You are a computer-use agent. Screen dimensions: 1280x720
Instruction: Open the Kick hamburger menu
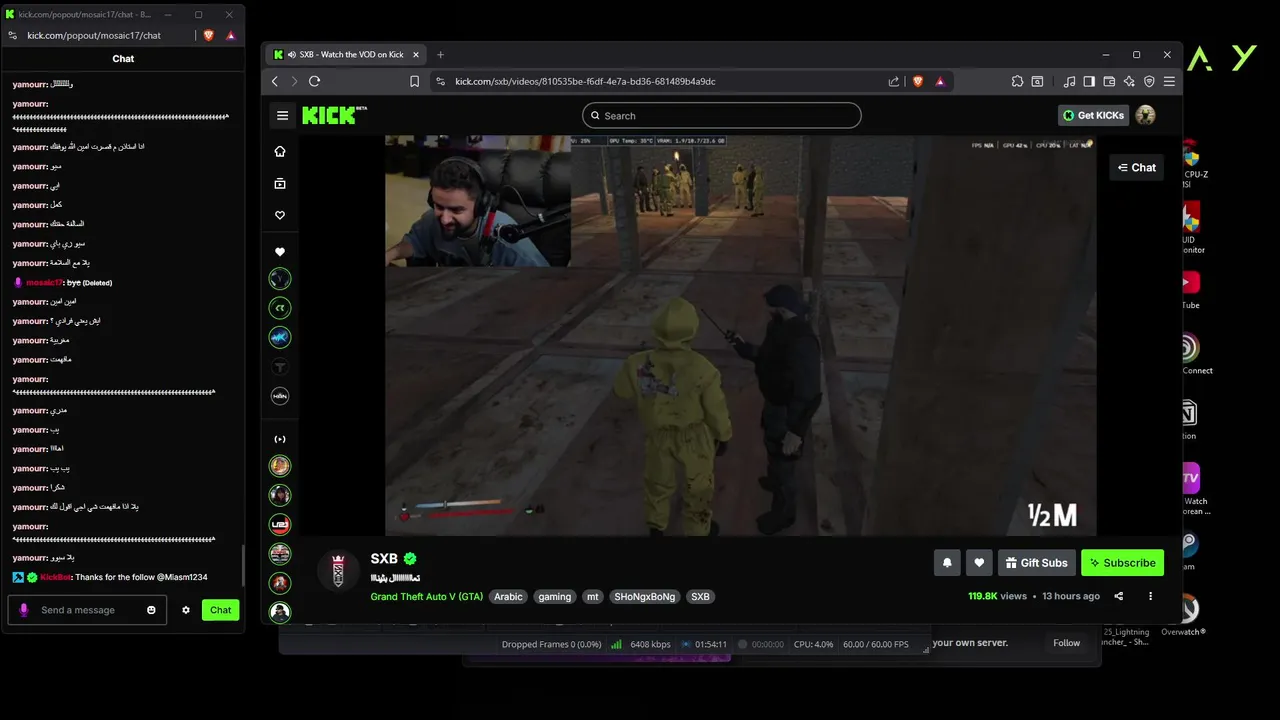click(x=282, y=115)
